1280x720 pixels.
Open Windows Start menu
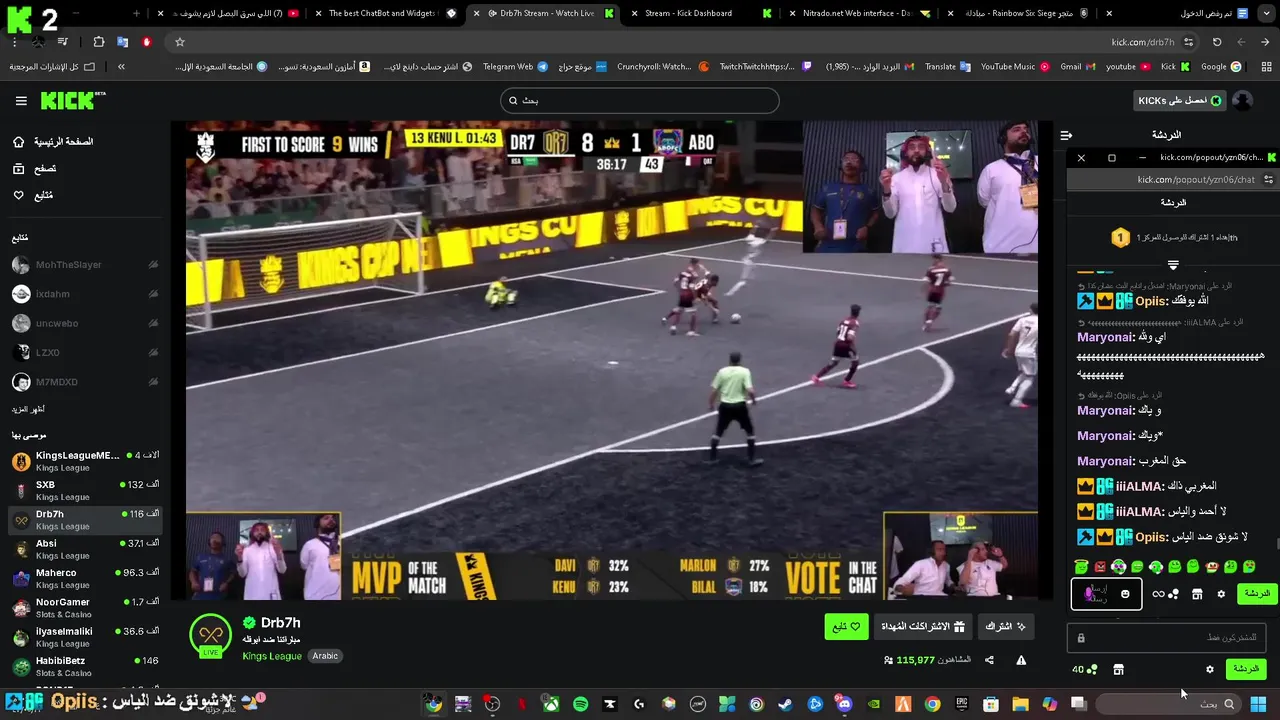click(1258, 705)
